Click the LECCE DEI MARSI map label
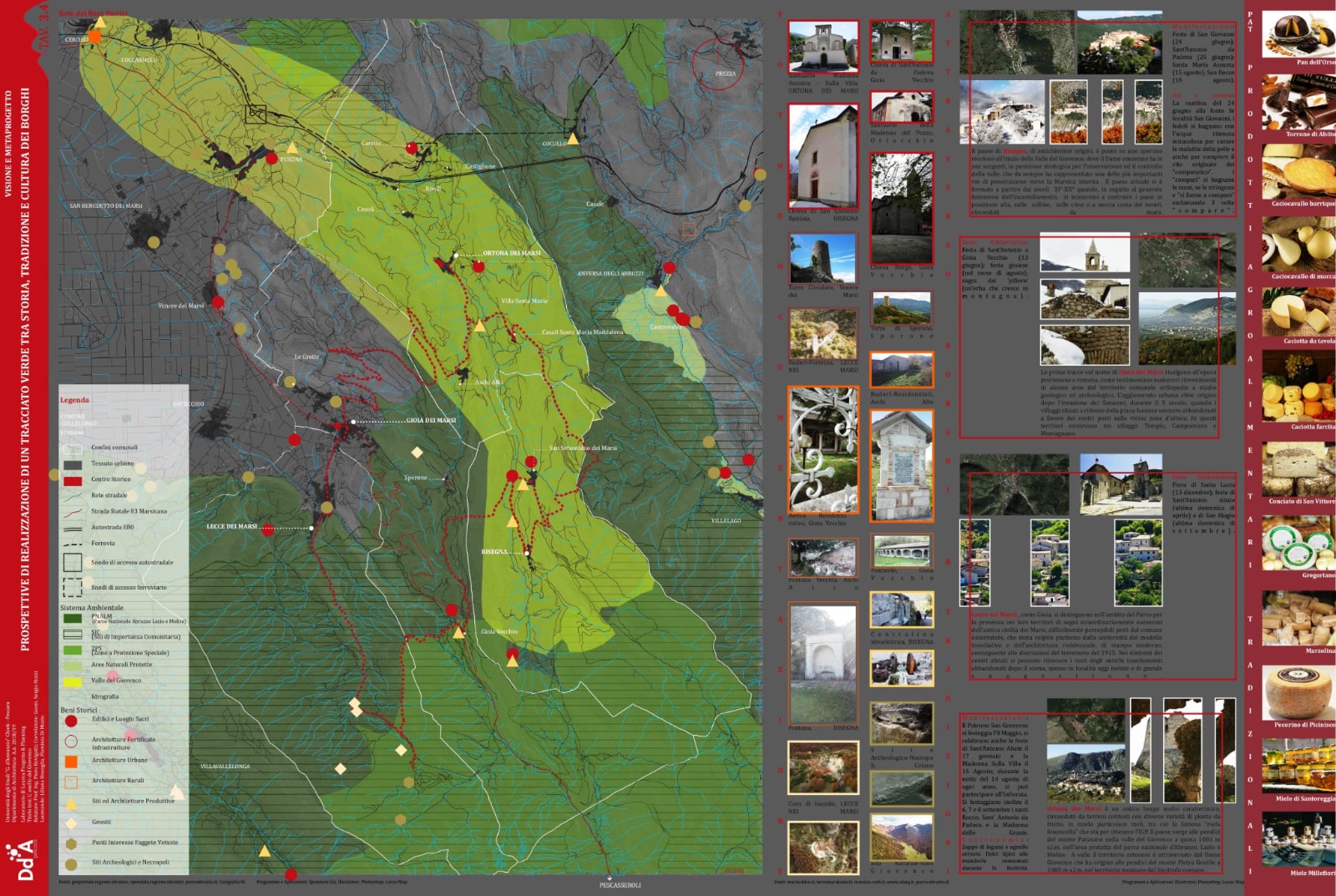The height and width of the screenshot is (896, 1336). [232, 527]
